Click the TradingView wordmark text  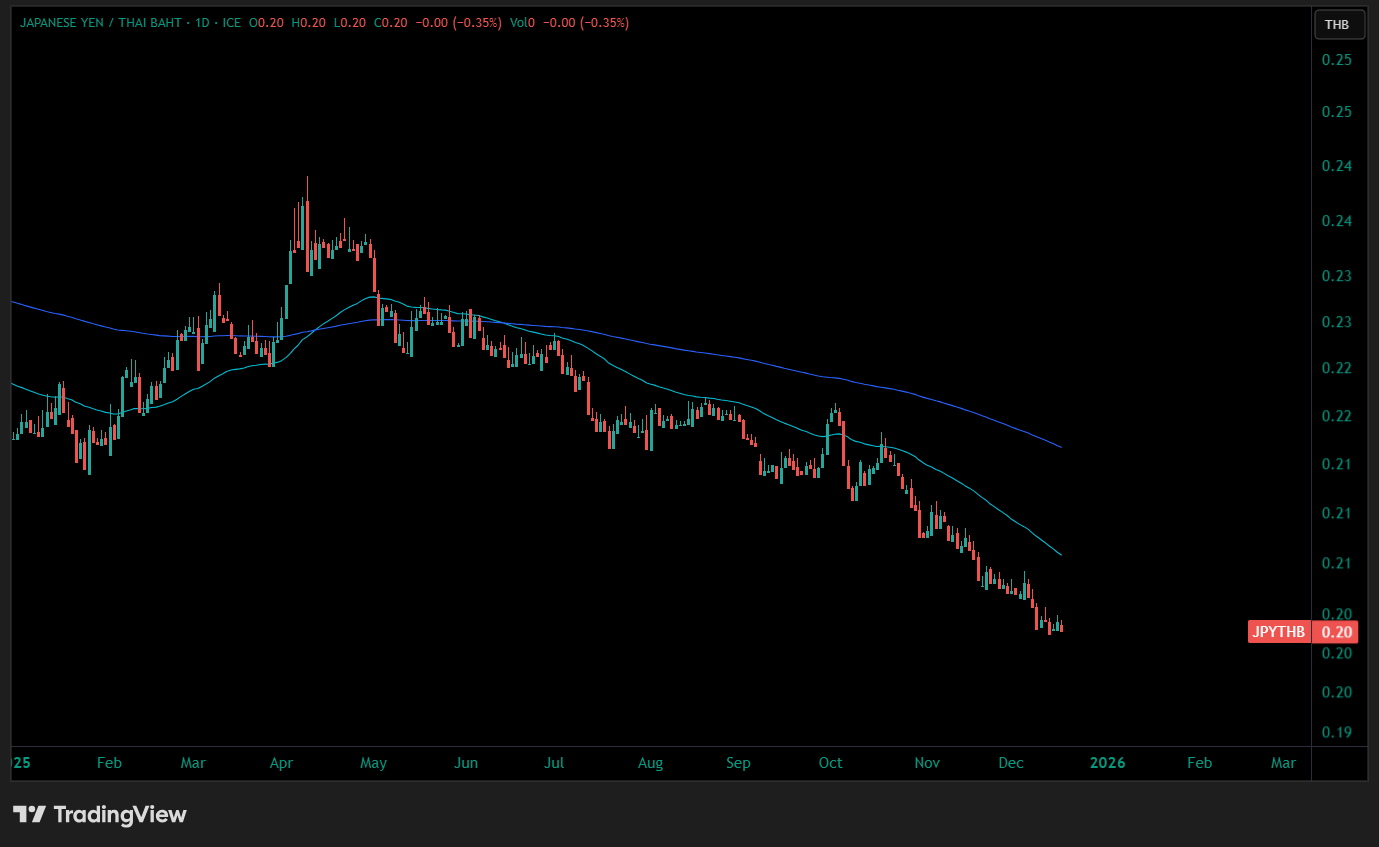click(120, 814)
